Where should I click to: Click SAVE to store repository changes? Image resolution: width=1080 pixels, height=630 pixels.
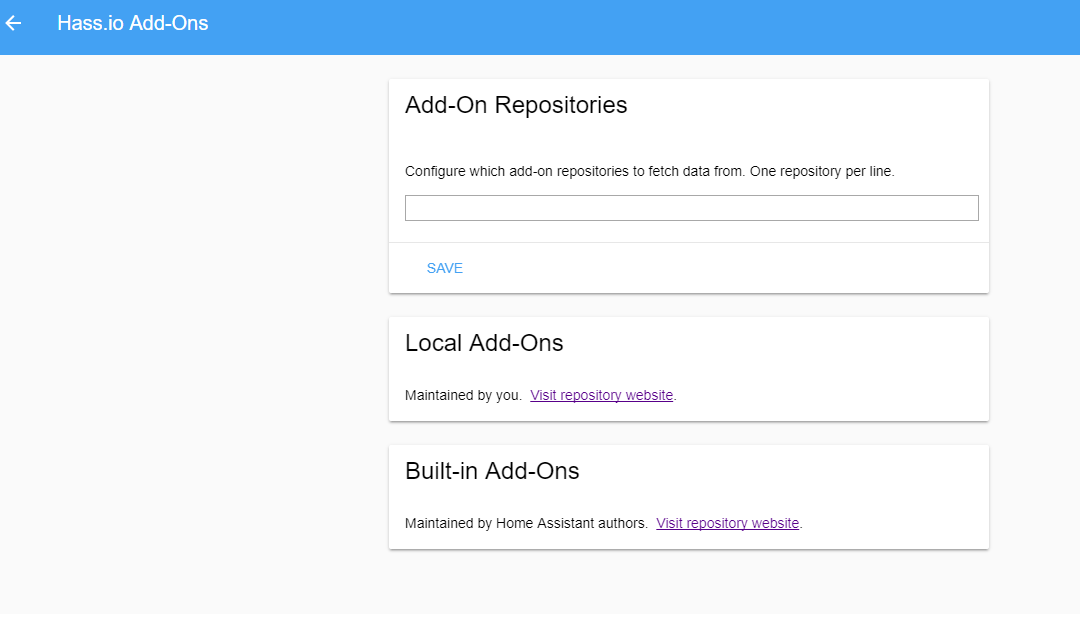(444, 268)
